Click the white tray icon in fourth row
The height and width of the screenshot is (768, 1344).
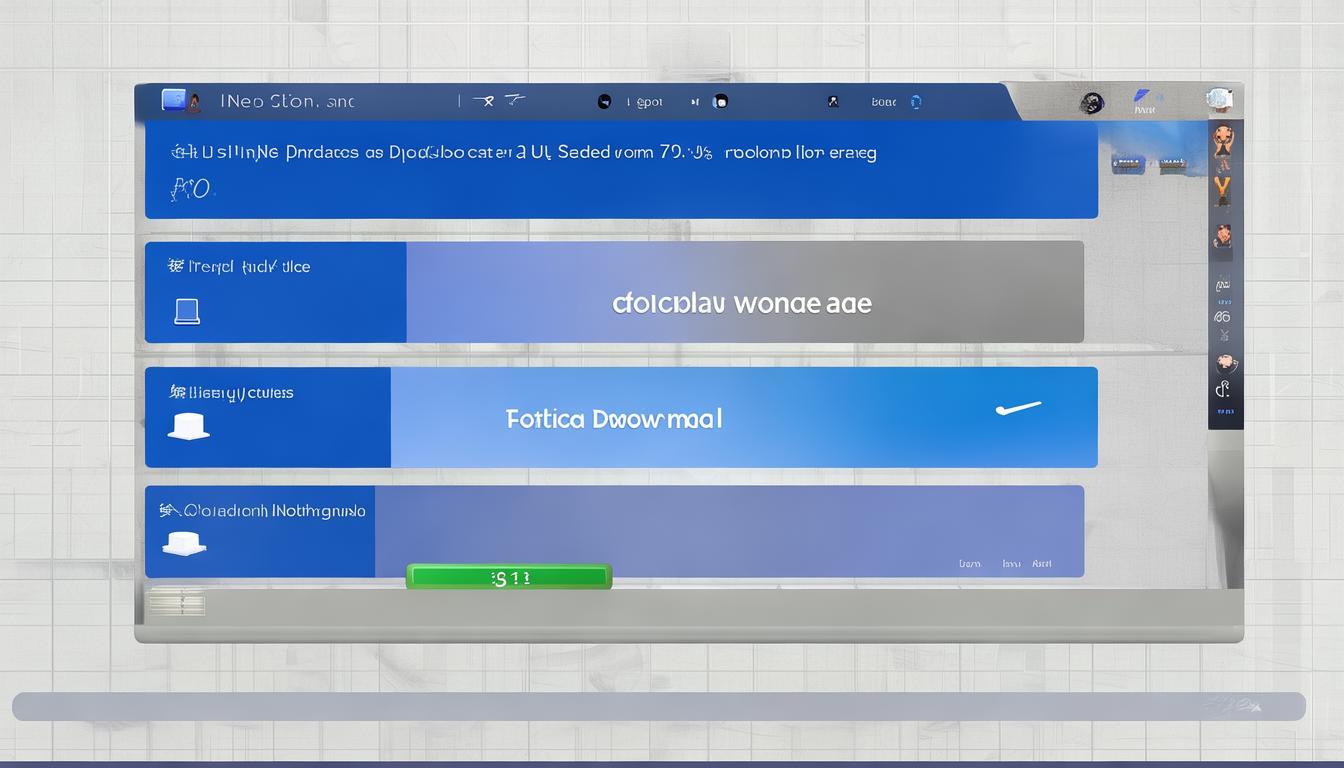[184, 543]
